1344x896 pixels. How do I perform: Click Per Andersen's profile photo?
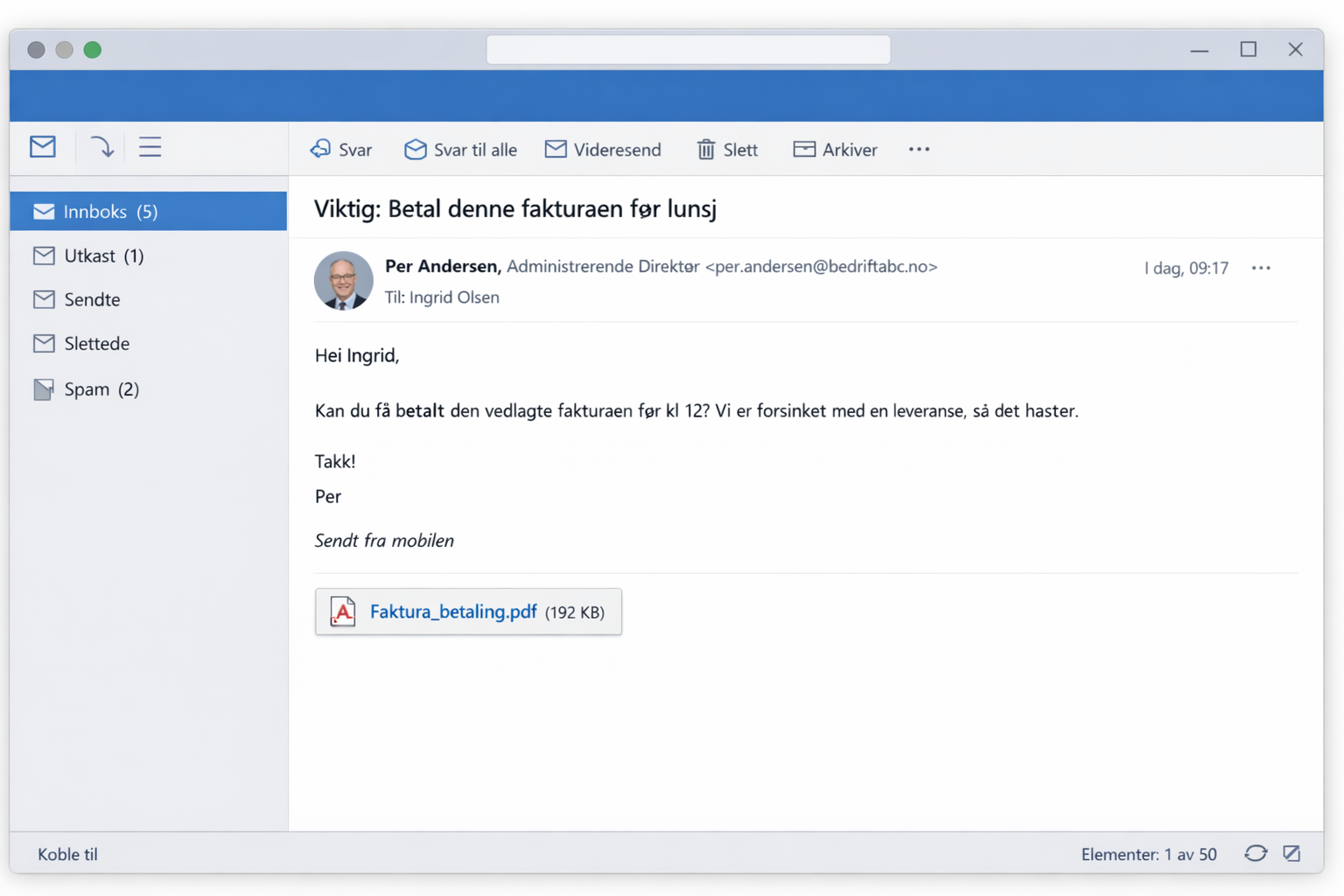[x=344, y=281]
